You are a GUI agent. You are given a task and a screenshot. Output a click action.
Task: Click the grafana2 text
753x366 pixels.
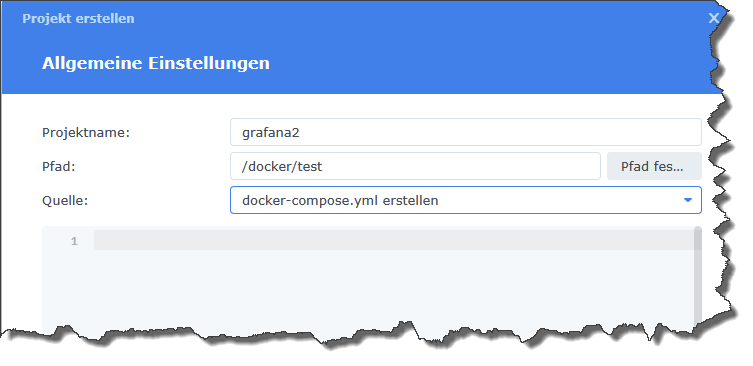coord(271,133)
